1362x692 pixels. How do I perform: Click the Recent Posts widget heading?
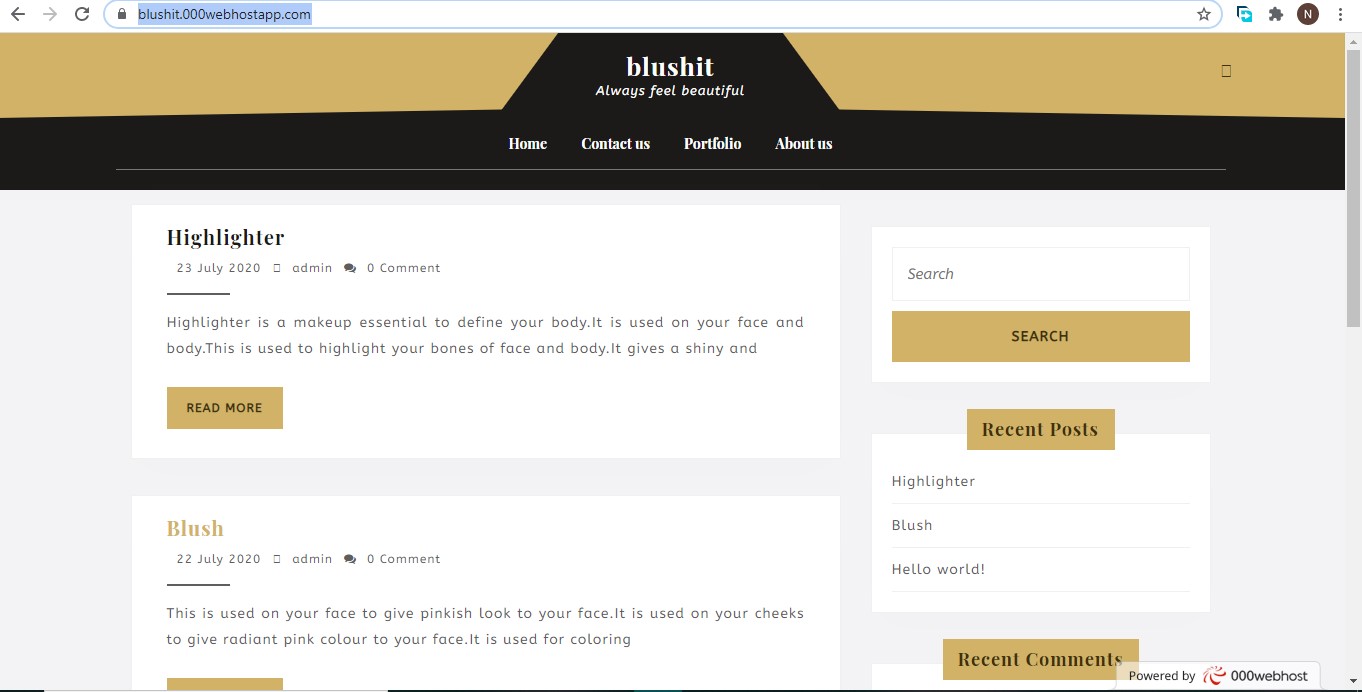[x=1040, y=430]
